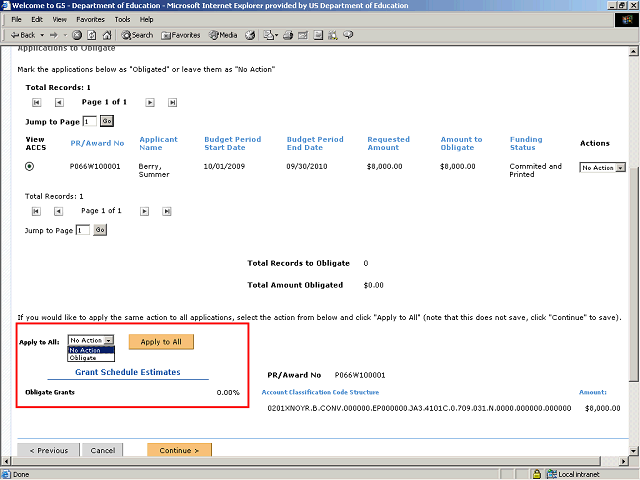This screenshot has width=640, height=480.
Task: Sort by PR/Award No column header
Action: point(97,143)
